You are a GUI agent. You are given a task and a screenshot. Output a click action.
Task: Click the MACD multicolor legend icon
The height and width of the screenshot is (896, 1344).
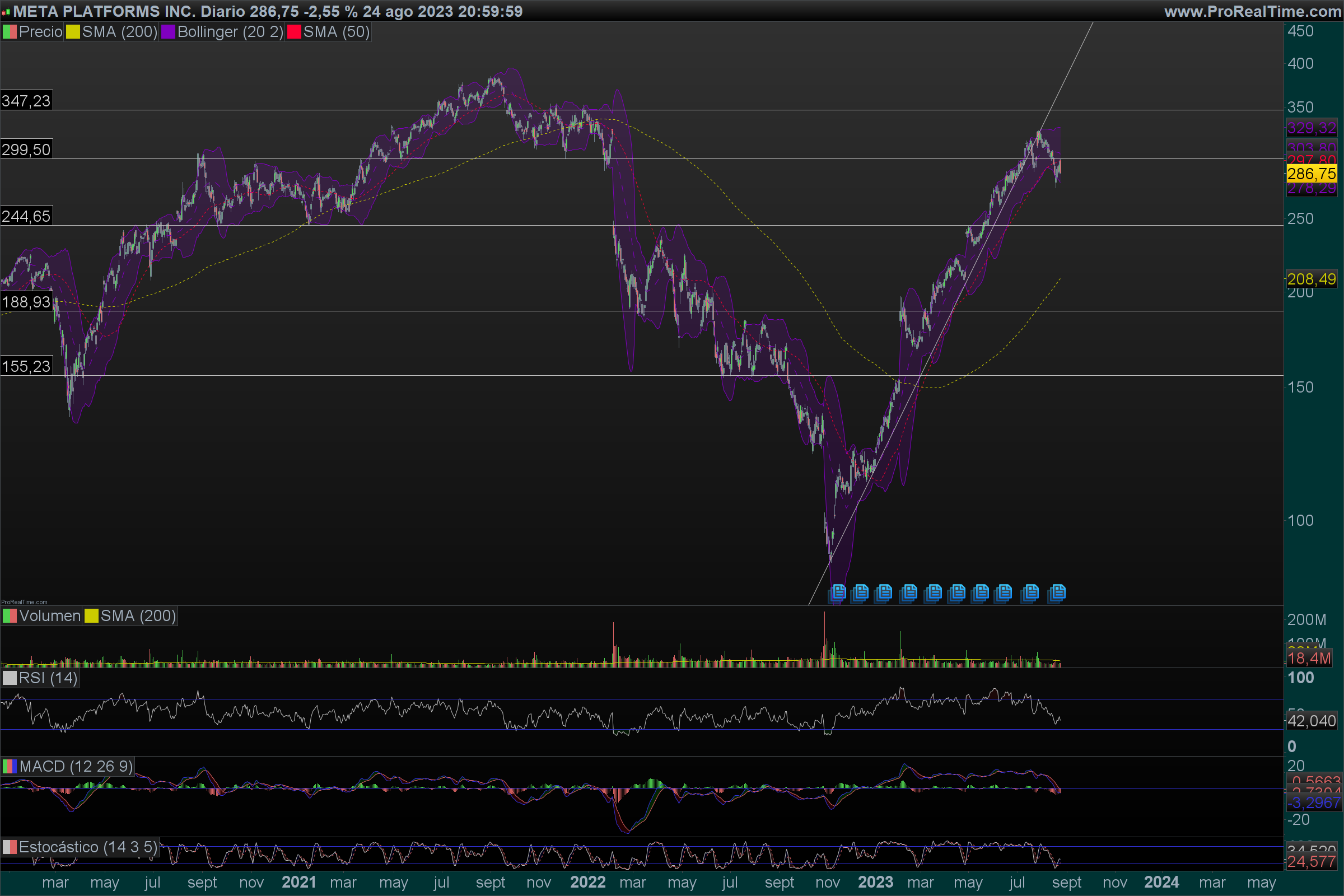point(10,766)
